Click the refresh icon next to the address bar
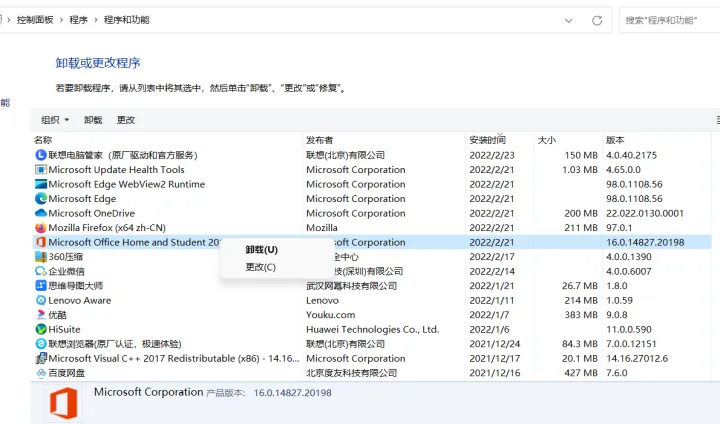The width and height of the screenshot is (720, 424). (x=597, y=20)
